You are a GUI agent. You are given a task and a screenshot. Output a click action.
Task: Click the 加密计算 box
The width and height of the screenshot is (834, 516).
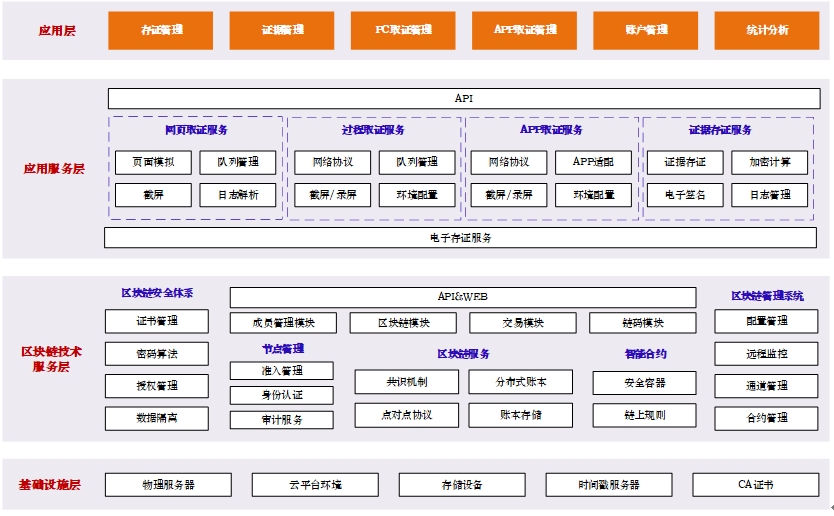click(770, 162)
